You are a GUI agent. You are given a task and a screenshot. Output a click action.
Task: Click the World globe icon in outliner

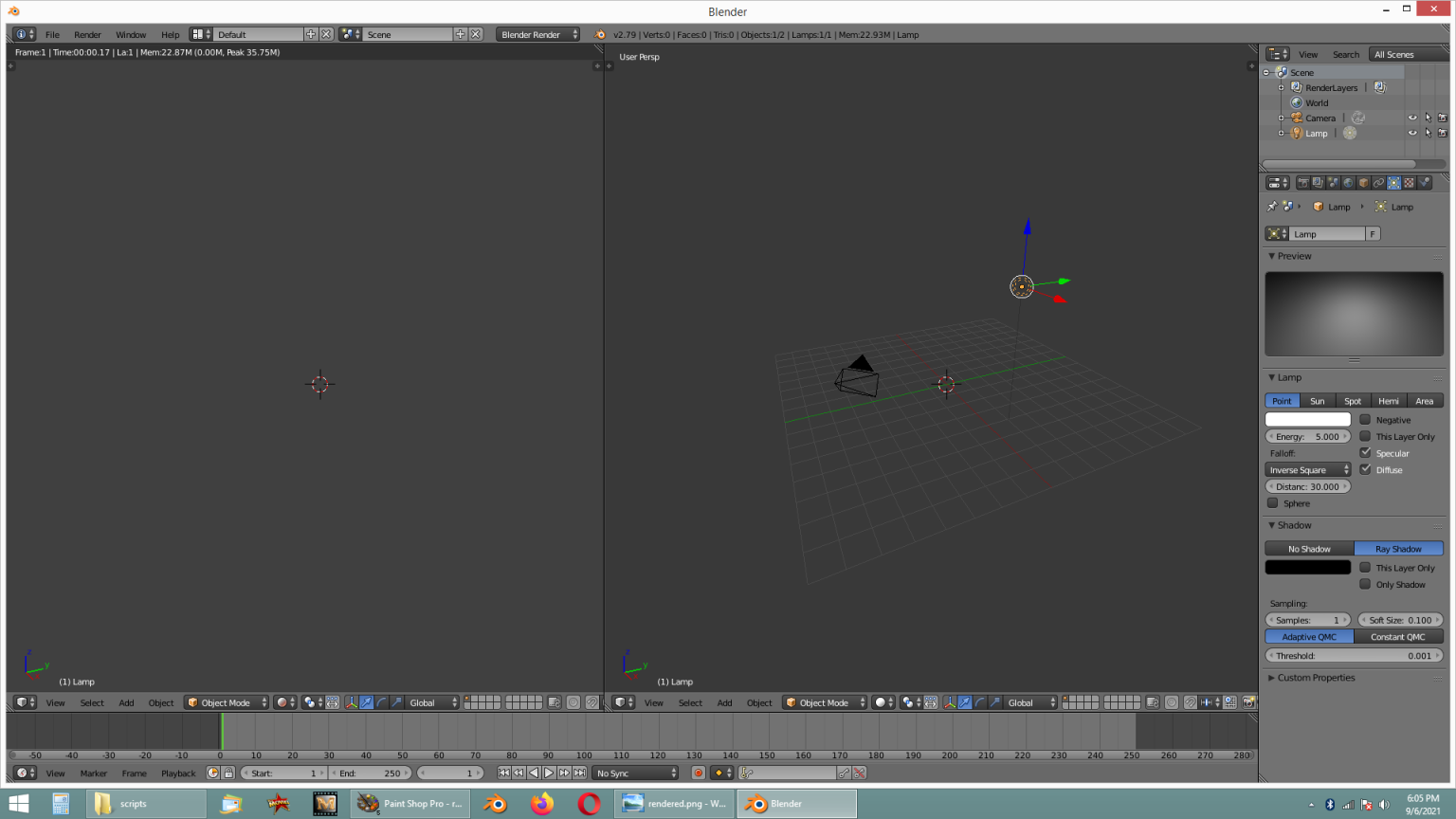(1297, 103)
